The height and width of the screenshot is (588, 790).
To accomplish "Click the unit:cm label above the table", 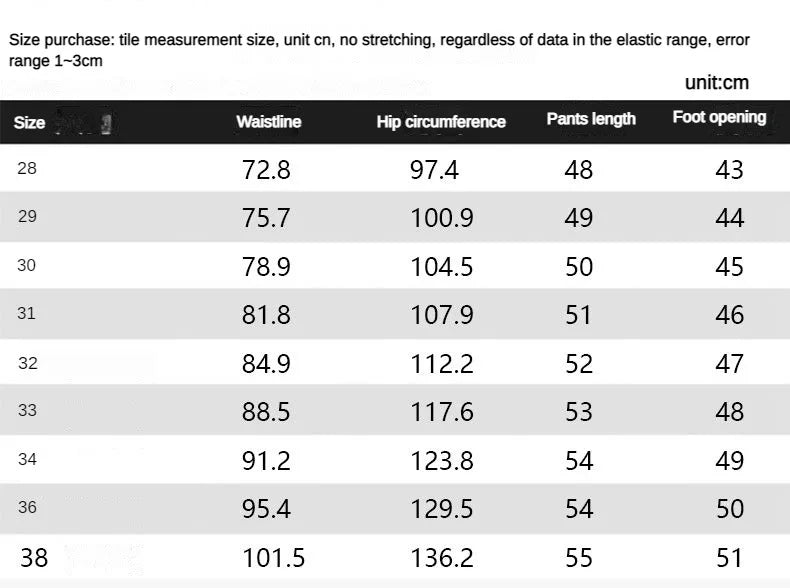I will 717,83.
